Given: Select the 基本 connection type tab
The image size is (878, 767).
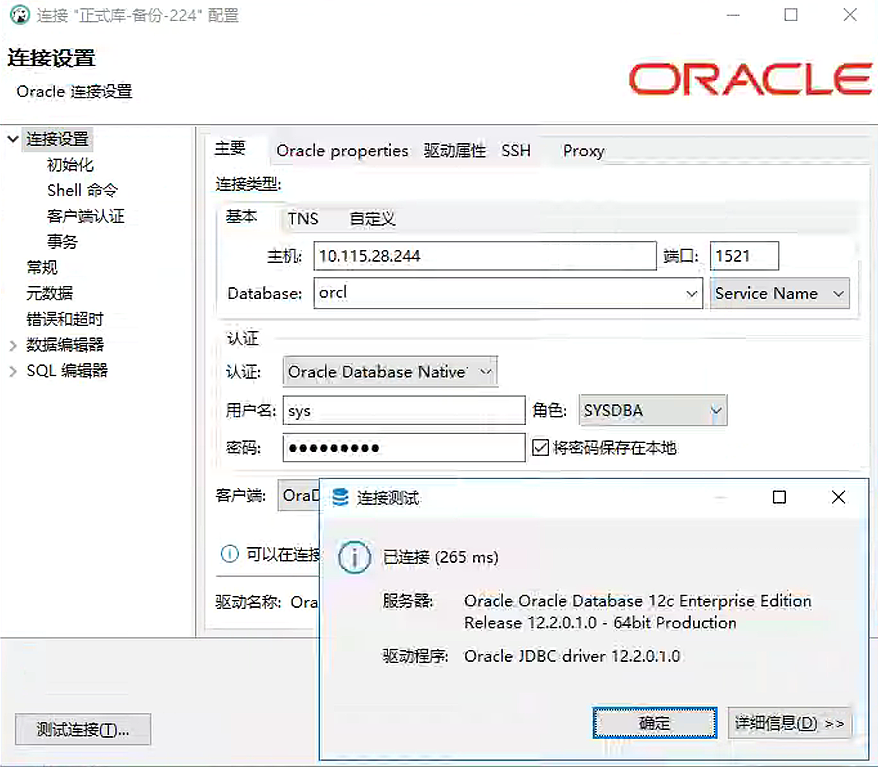Looking at the screenshot, I should (241, 216).
